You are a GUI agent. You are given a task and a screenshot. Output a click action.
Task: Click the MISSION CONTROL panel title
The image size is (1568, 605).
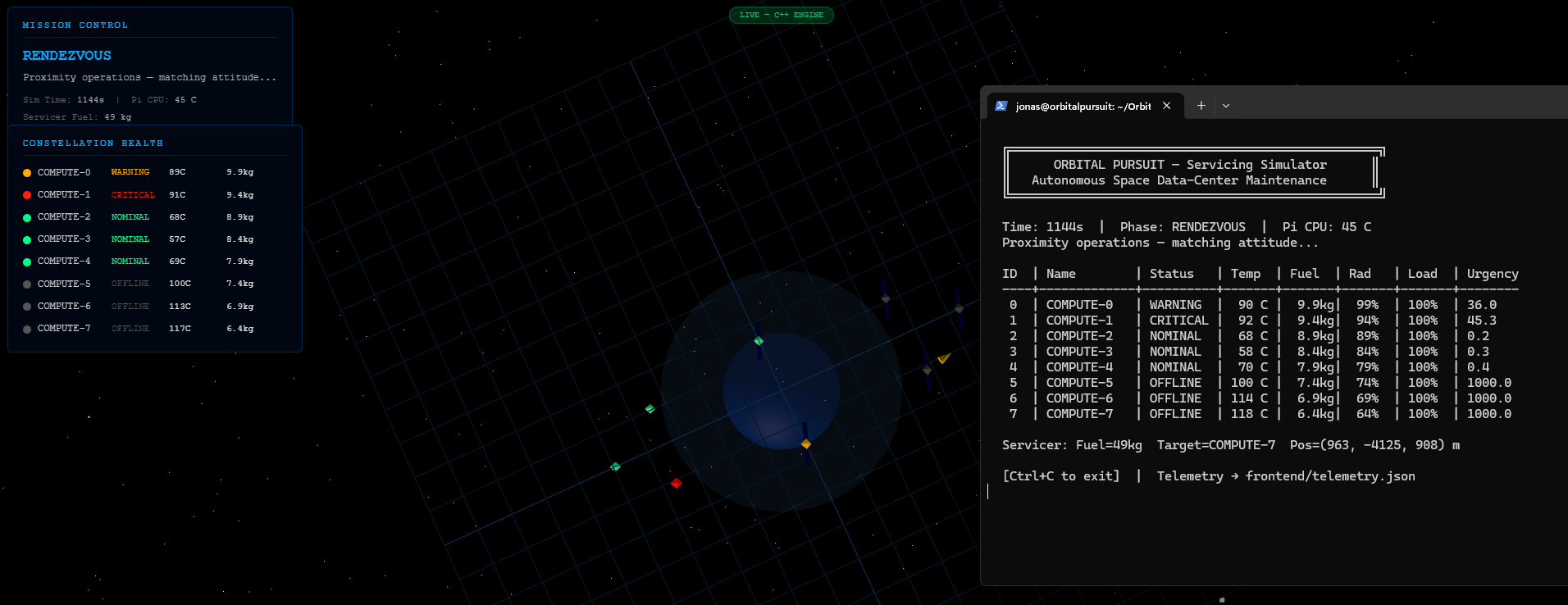click(75, 25)
